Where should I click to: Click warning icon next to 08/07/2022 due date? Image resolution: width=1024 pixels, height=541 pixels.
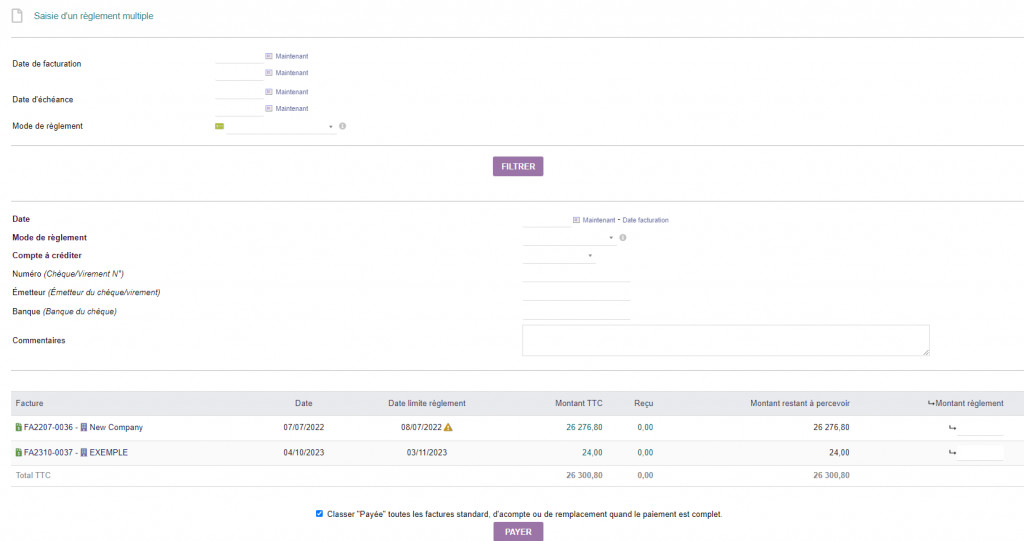448,427
